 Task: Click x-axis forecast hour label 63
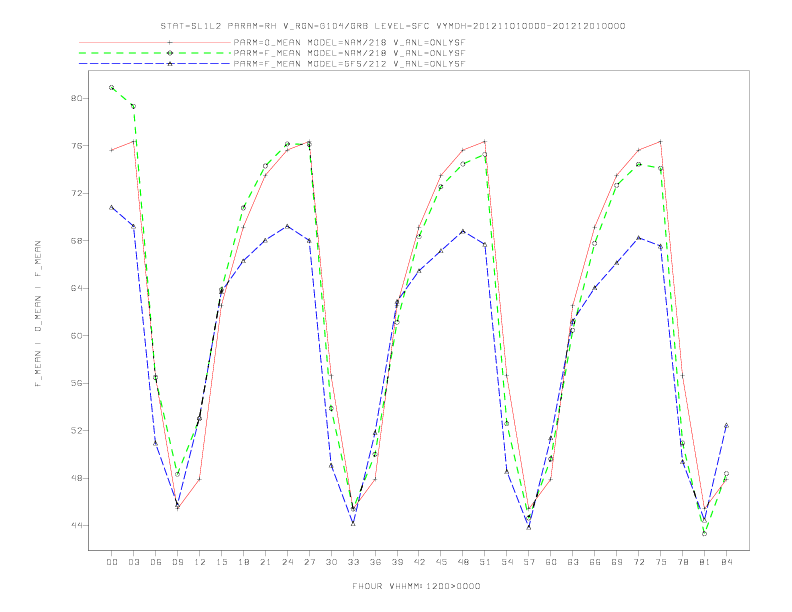point(573,562)
